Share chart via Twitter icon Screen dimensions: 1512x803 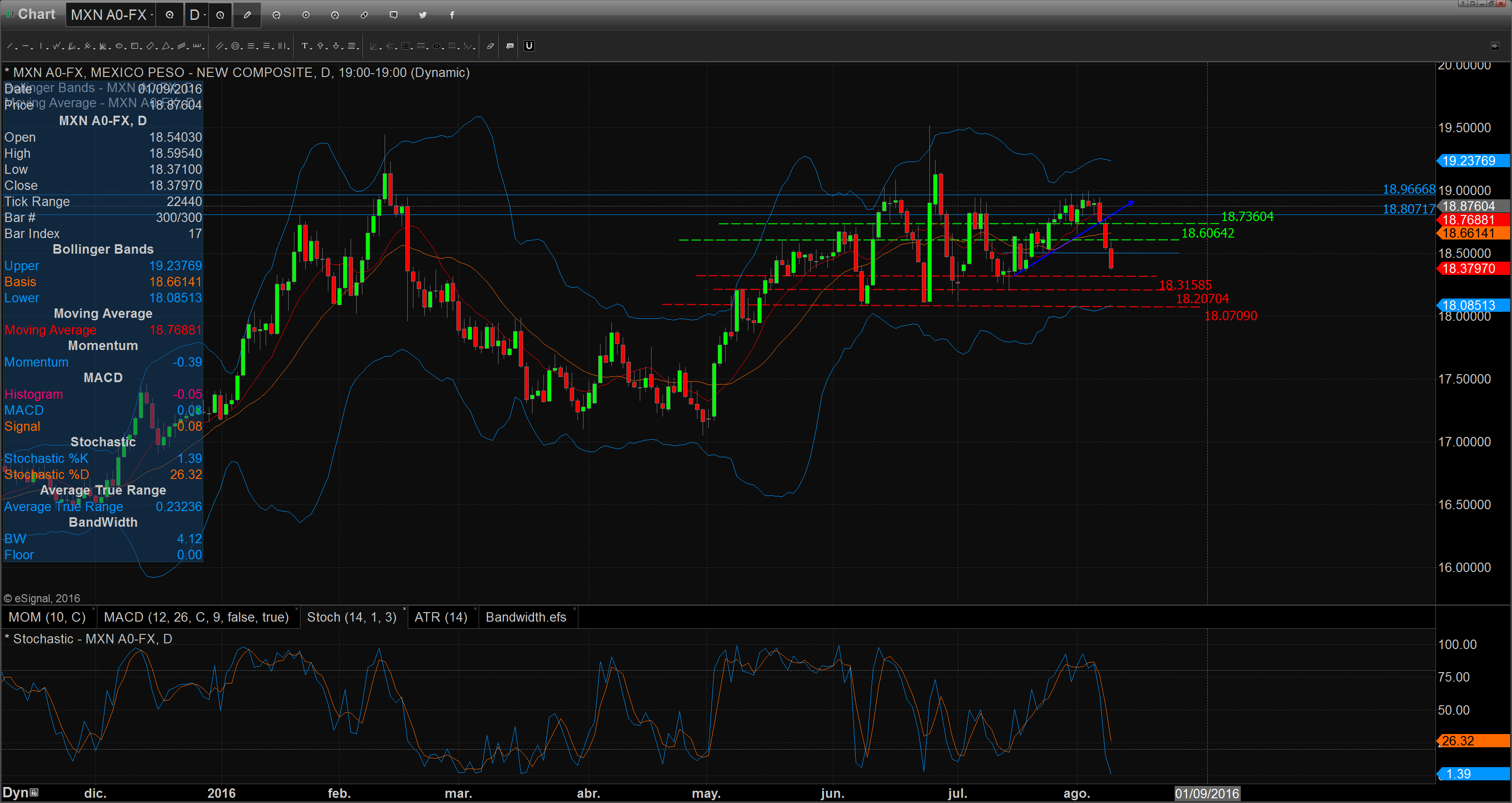pos(422,15)
